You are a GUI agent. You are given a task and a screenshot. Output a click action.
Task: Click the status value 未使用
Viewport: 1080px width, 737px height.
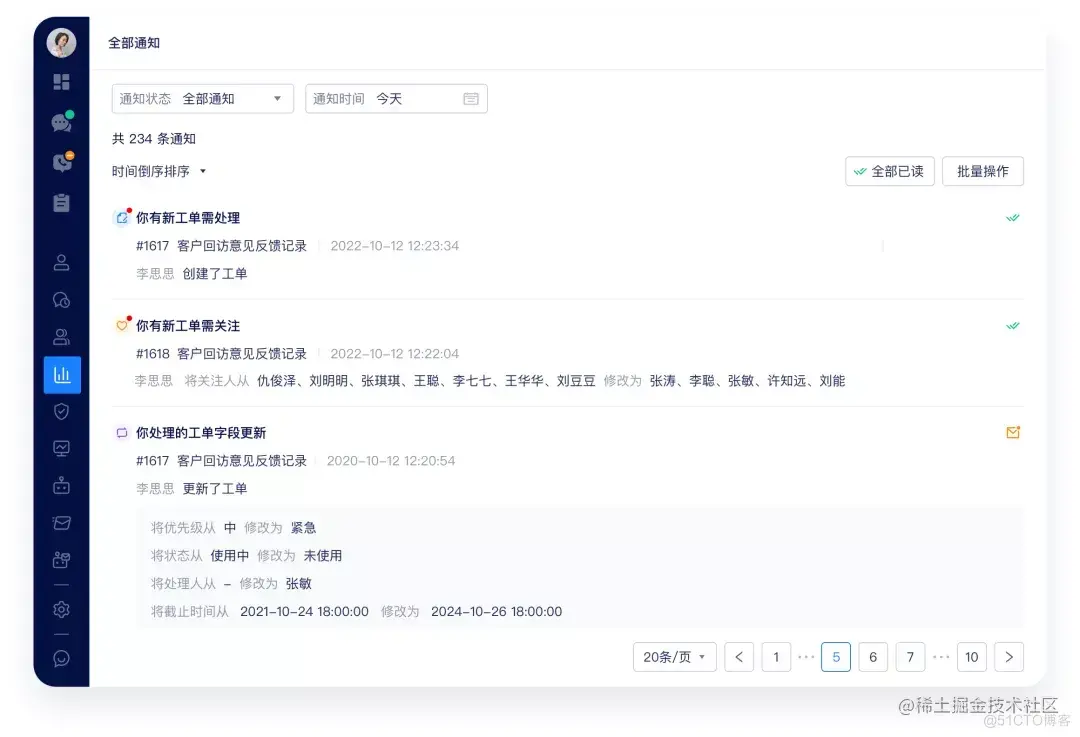coord(323,555)
